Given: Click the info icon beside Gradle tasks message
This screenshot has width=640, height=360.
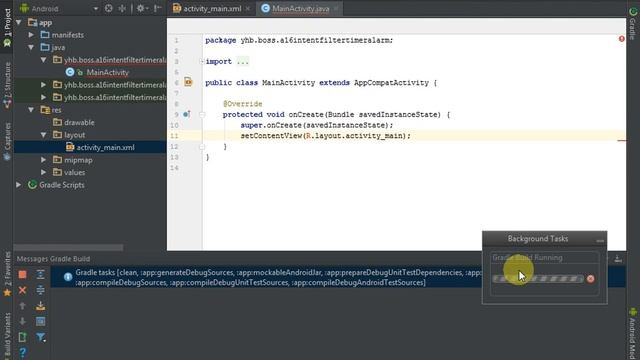Looking at the screenshot, I should (68, 277).
